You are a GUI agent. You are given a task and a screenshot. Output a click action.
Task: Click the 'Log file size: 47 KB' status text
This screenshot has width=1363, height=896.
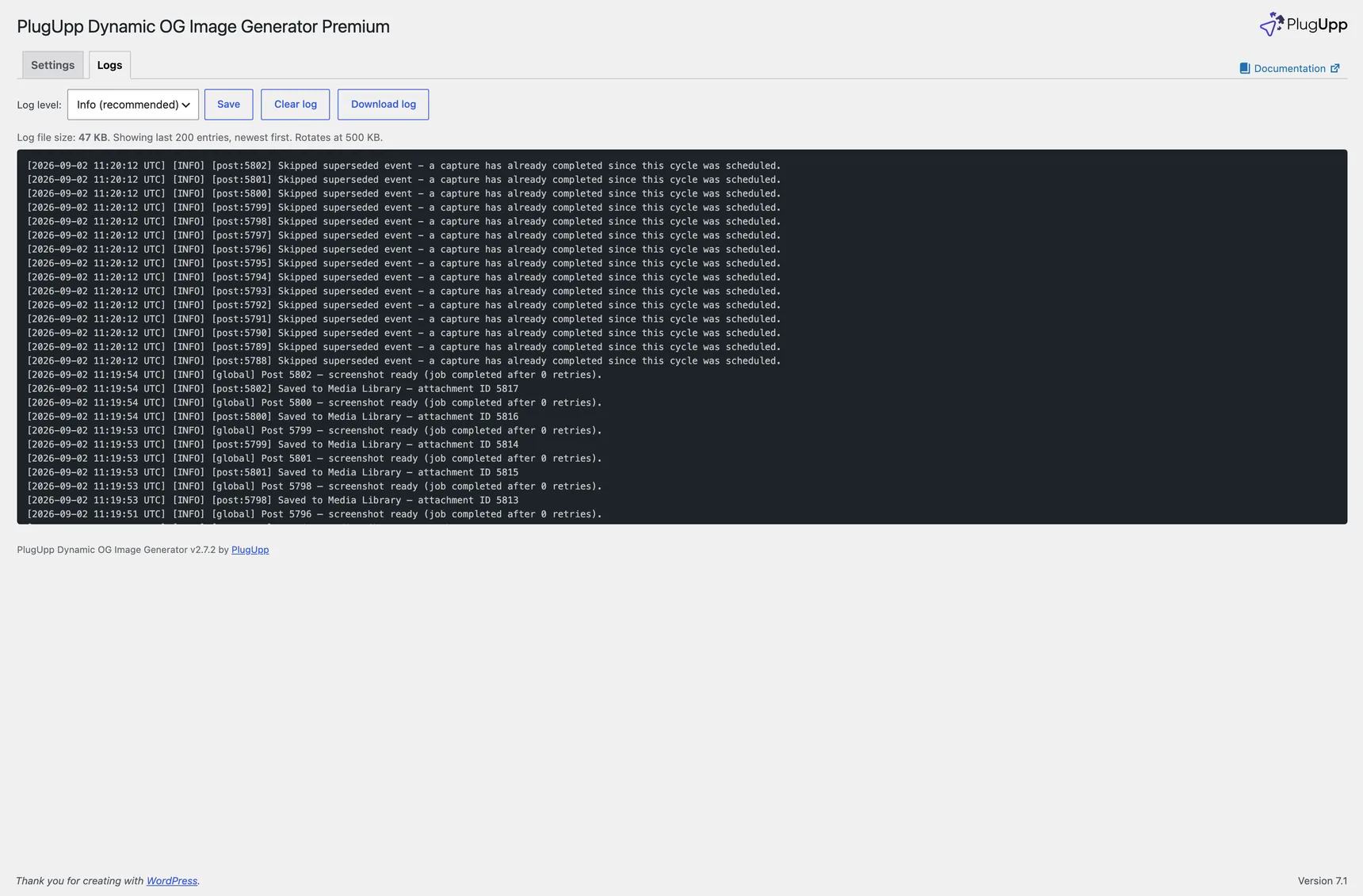pyautogui.click(x=63, y=137)
